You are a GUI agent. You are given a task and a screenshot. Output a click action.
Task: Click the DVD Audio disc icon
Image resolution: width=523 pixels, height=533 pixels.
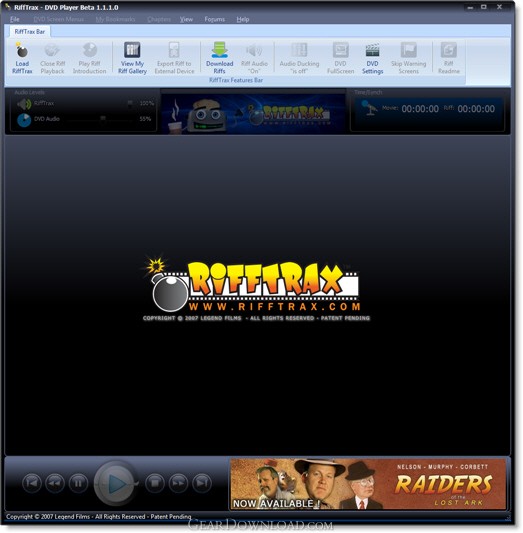tap(24, 120)
